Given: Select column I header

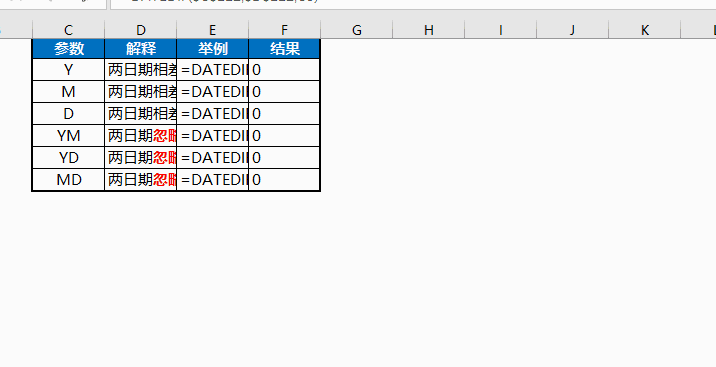Looking at the screenshot, I should tap(500, 30).
